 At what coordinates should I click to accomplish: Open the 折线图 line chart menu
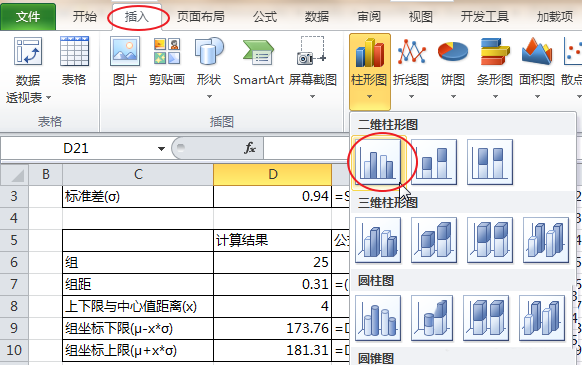point(411,69)
